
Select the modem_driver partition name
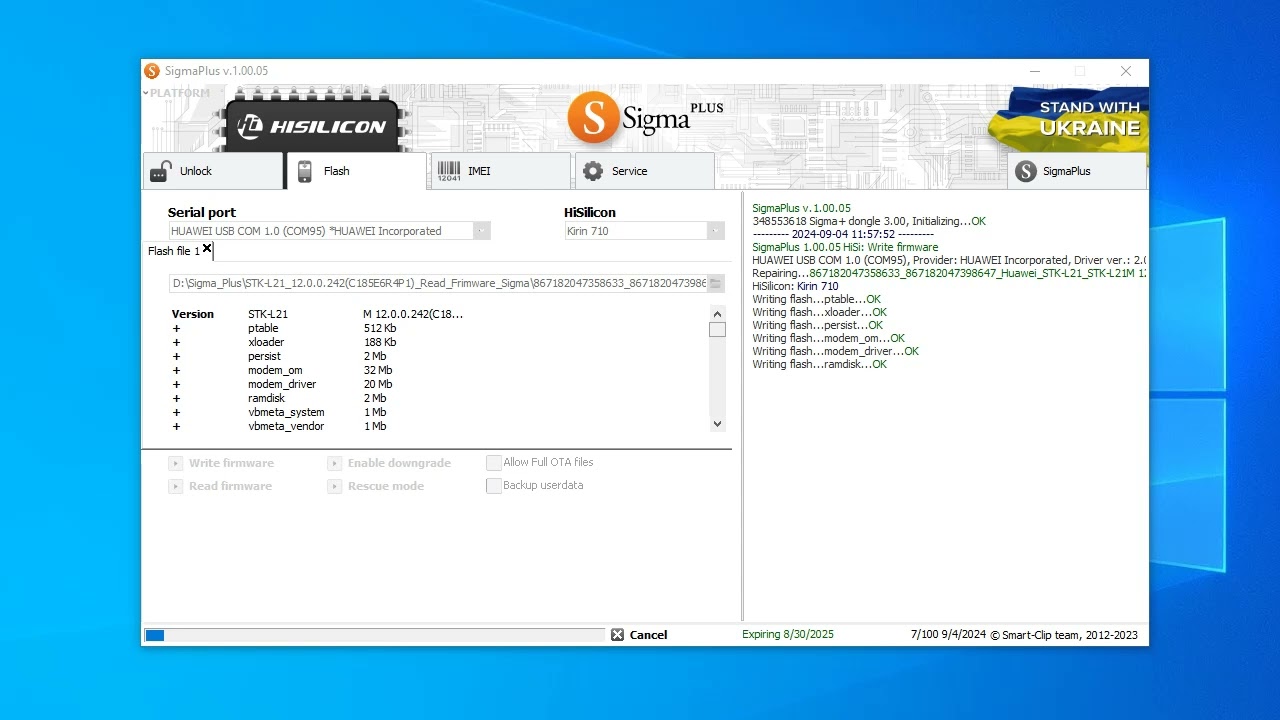[x=282, y=384]
